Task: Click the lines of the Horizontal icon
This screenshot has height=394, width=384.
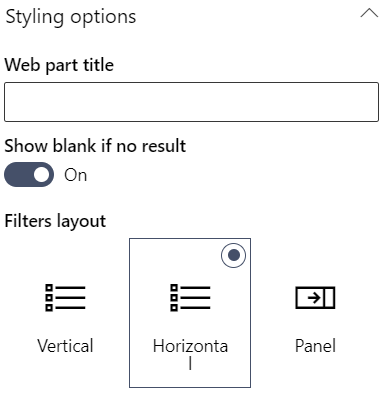Action: click(x=195, y=298)
